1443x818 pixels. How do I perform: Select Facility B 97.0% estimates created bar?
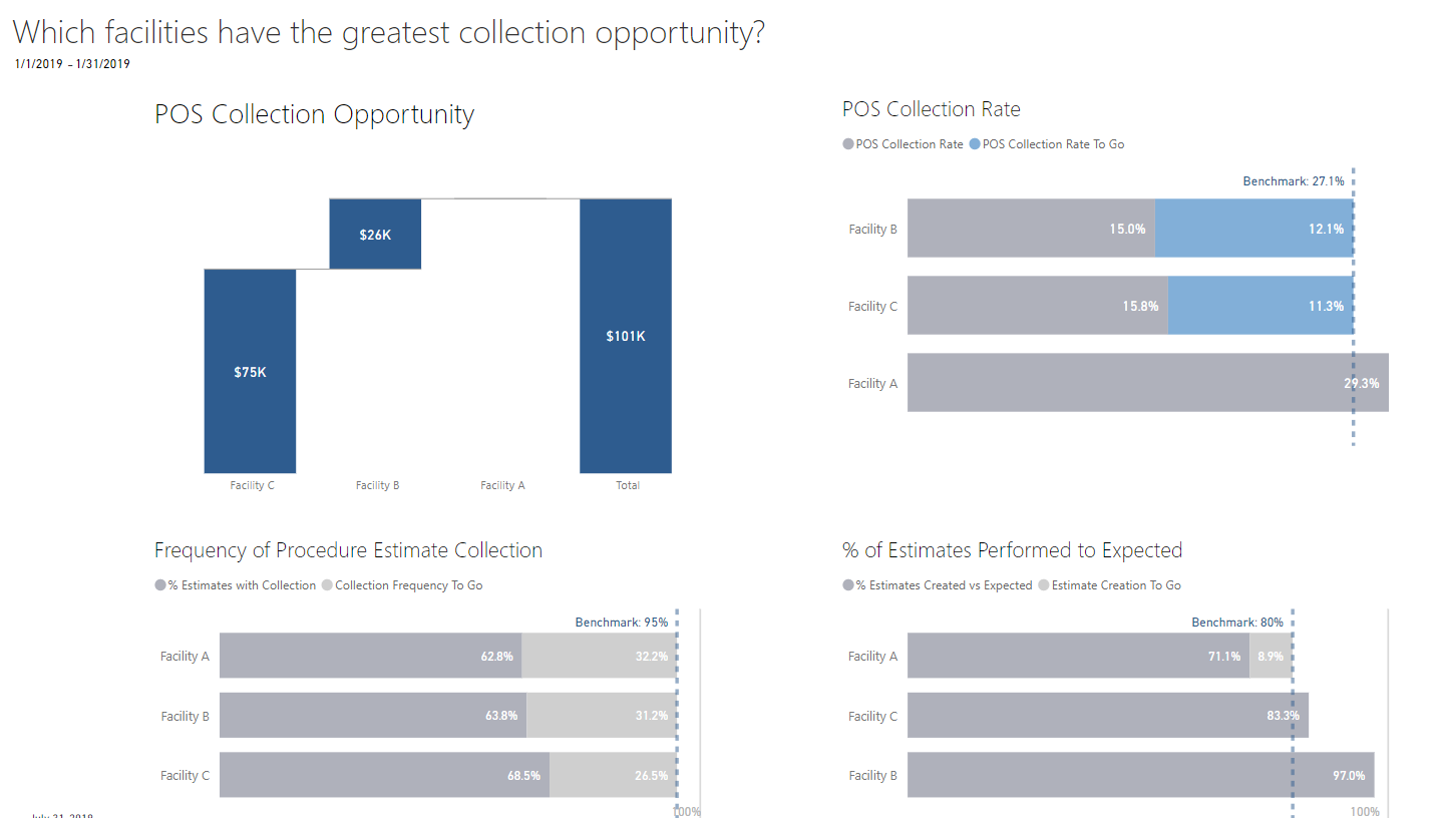[x=1141, y=775]
